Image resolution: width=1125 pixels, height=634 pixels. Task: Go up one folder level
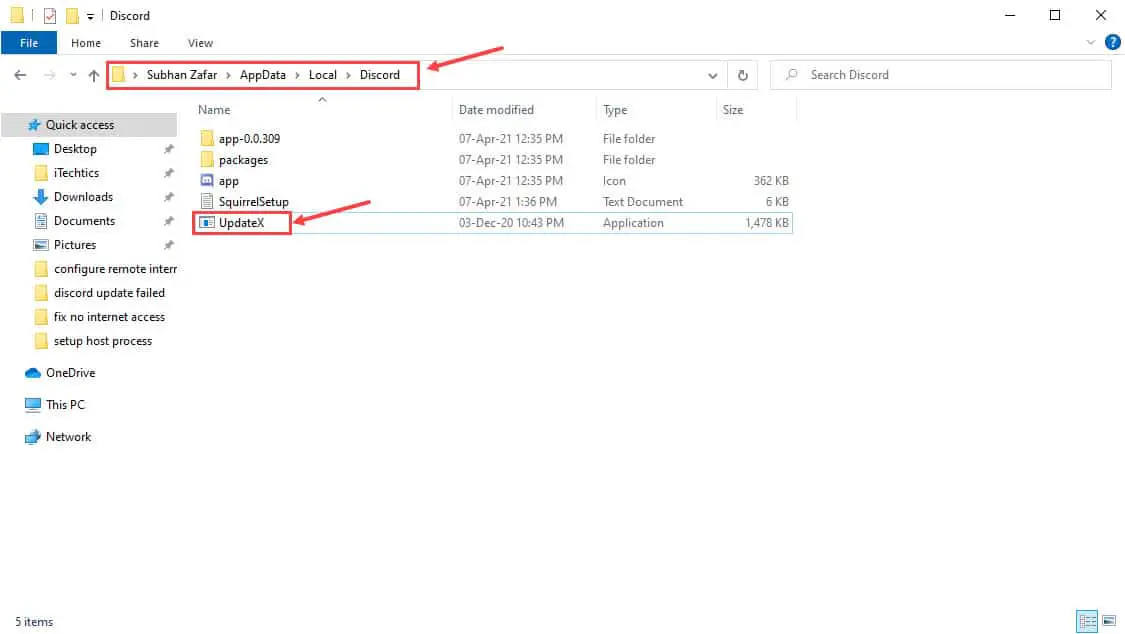tap(93, 75)
